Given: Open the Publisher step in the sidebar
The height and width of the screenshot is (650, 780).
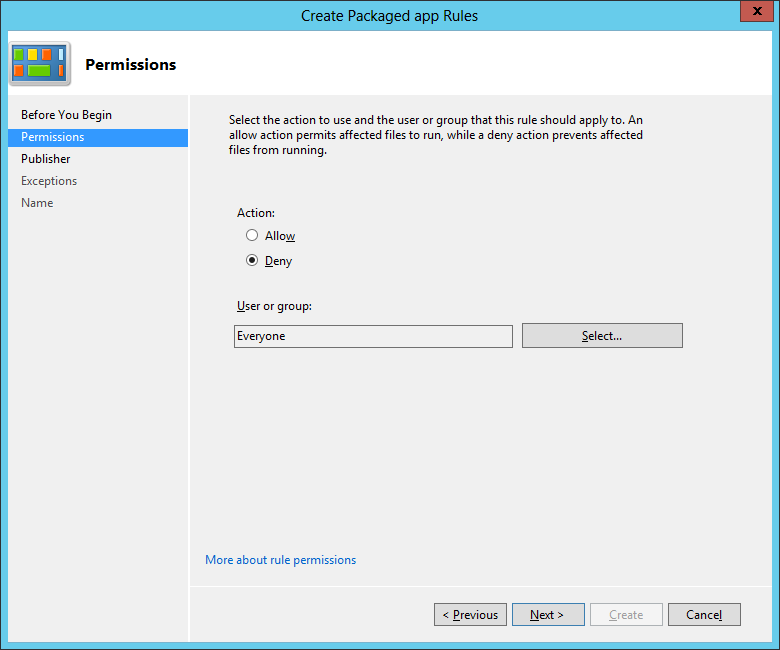Looking at the screenshot, I should click(x=46, y=159).
